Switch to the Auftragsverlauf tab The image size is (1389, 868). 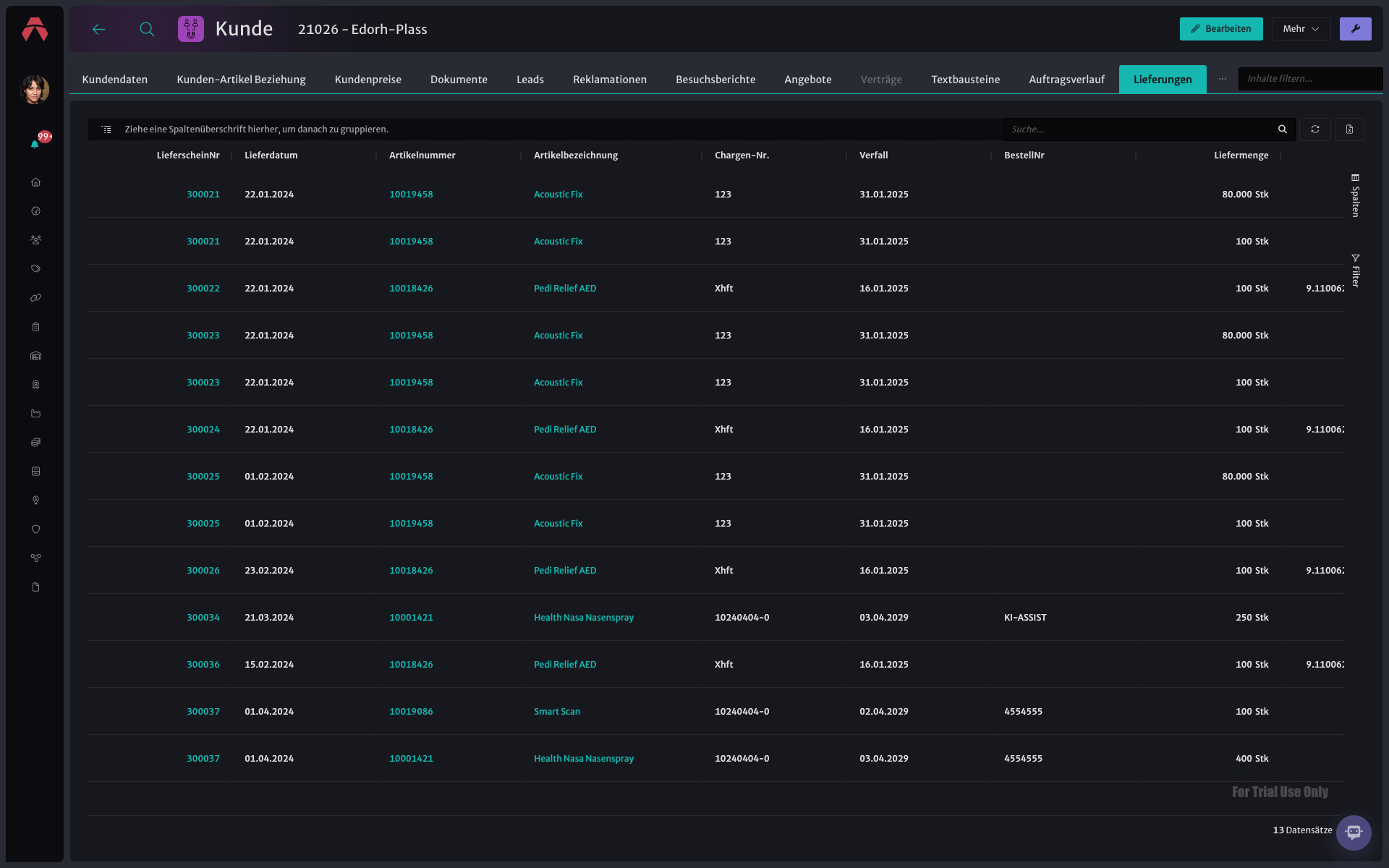pos(1066,80)
